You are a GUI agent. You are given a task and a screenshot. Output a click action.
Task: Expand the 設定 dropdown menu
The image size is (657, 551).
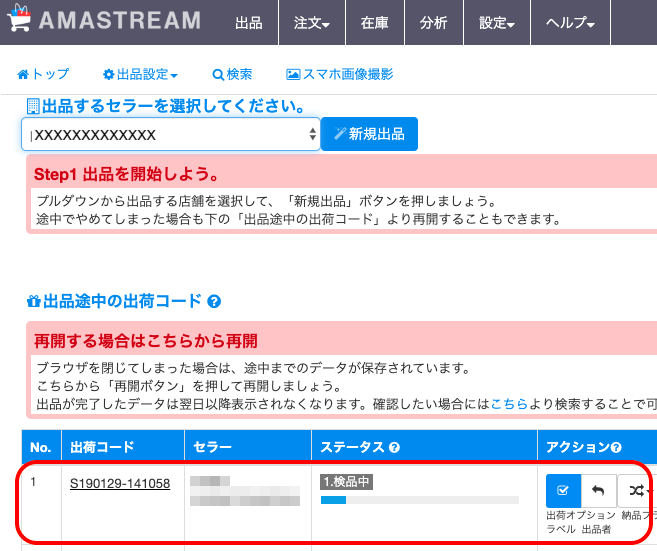[497, 23]
